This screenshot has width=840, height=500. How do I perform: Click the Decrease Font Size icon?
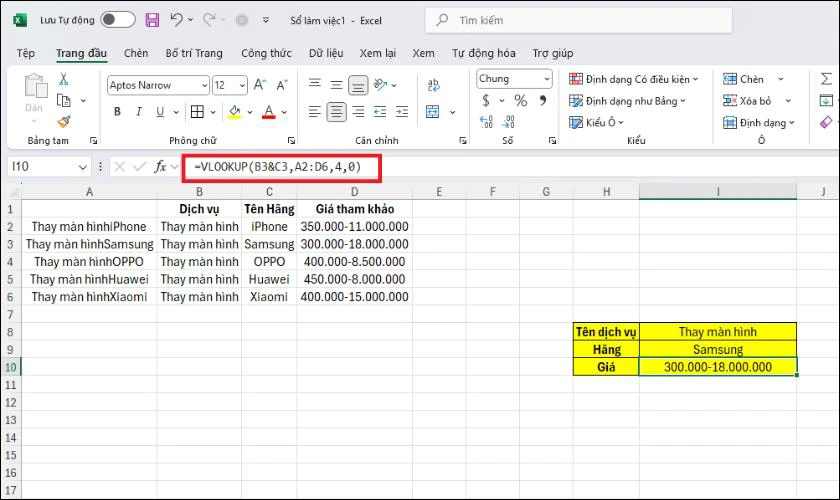click(282, 85)
